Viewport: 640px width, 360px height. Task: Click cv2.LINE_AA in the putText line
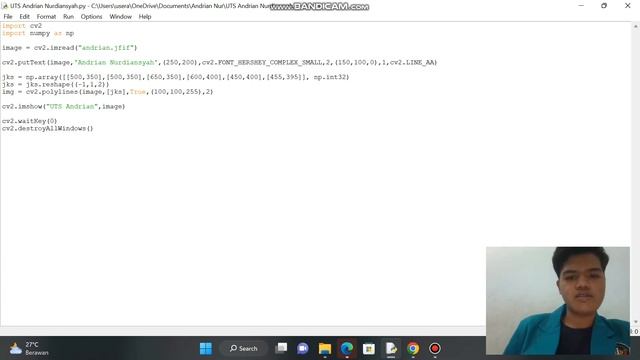pyautogui.click(x=412, y=62)
